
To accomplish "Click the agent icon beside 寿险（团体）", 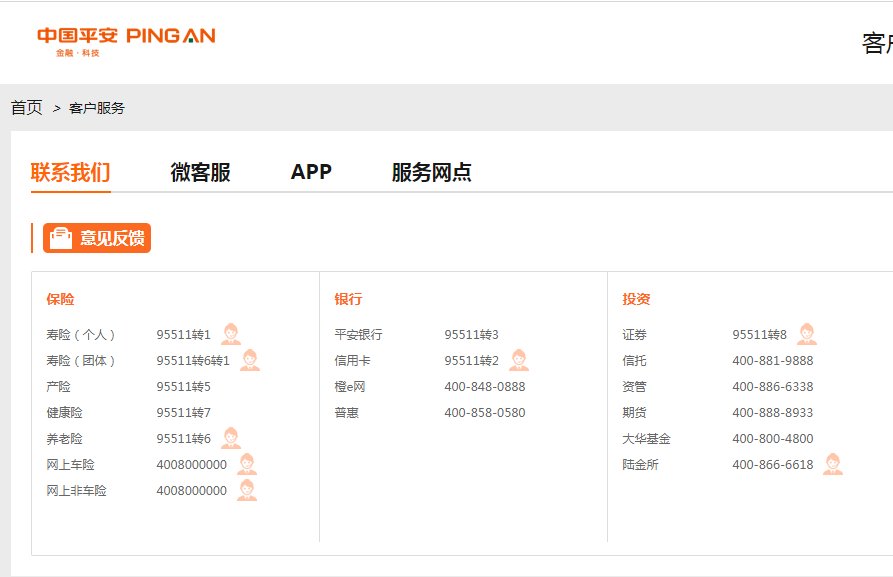I will tap(252, 360).
